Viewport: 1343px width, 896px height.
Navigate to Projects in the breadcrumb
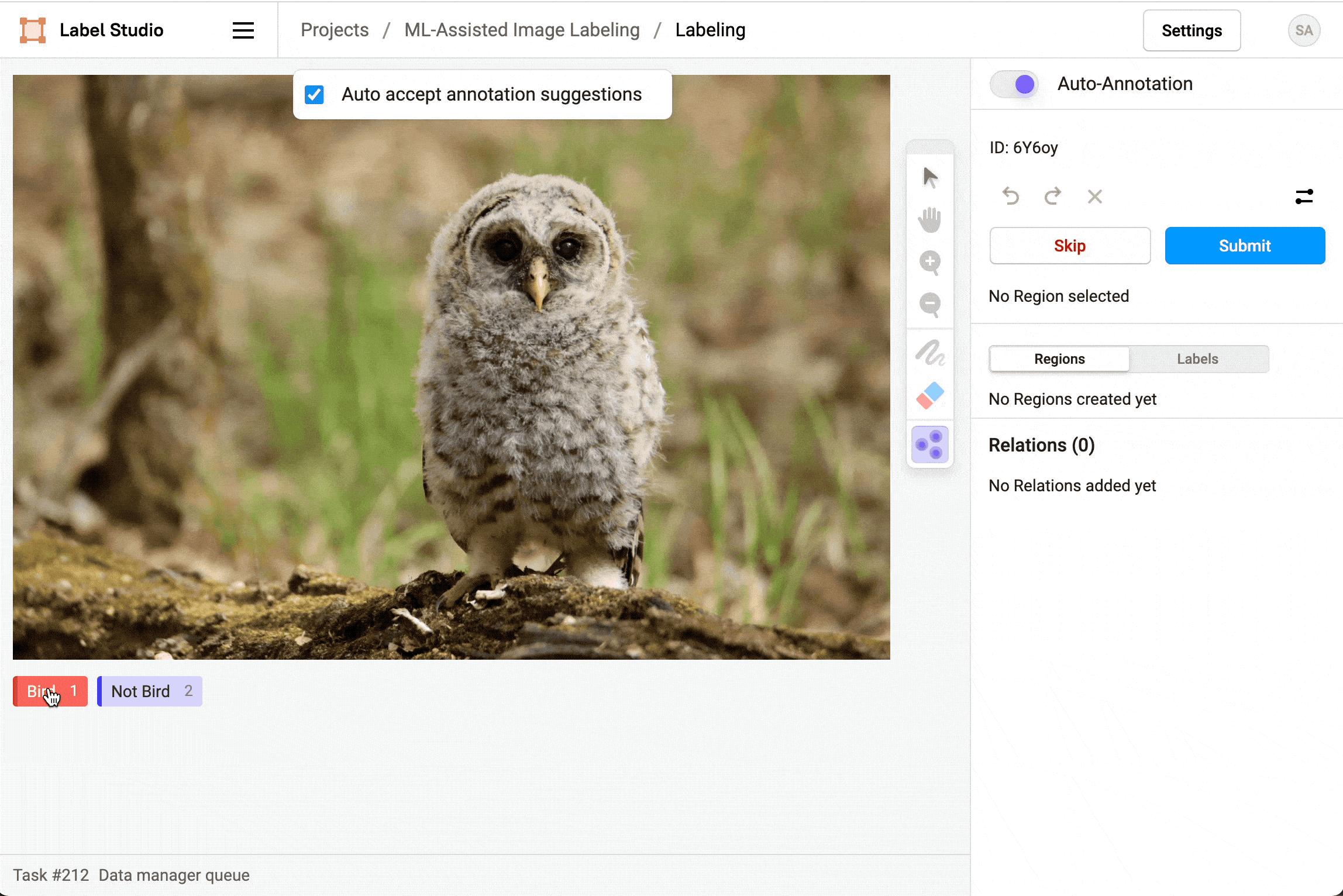tap(334, 29)
